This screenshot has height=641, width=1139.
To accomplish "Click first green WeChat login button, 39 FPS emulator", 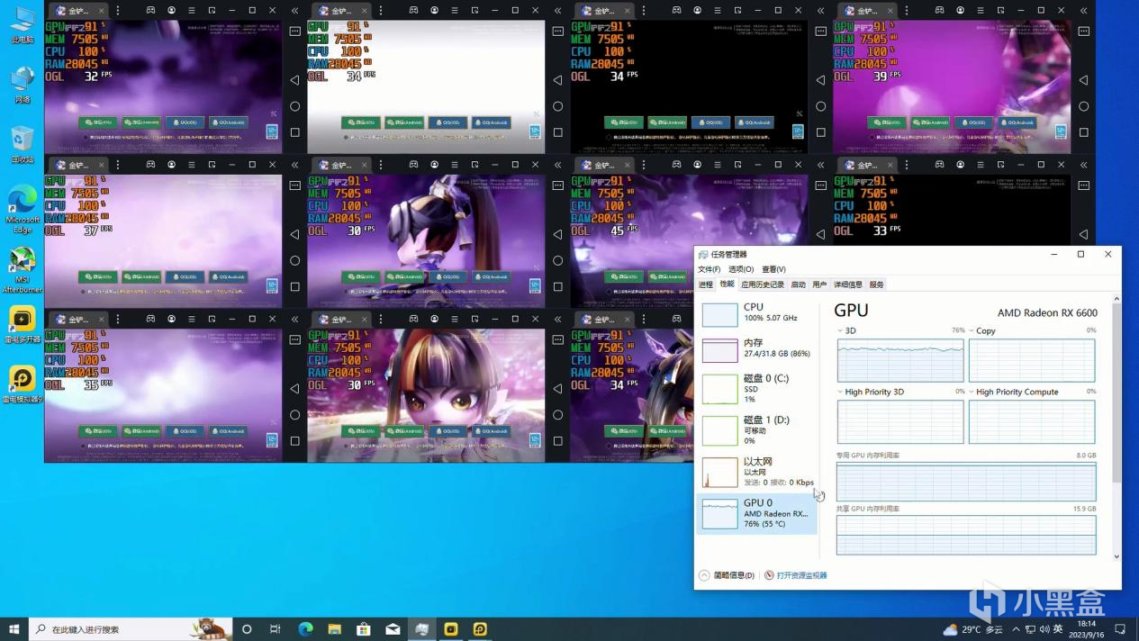I will [x=887, y=122].
